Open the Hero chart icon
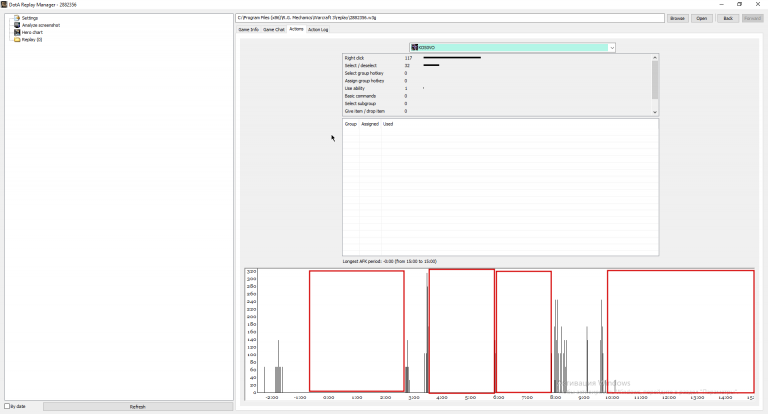 (x=17, y=32)
